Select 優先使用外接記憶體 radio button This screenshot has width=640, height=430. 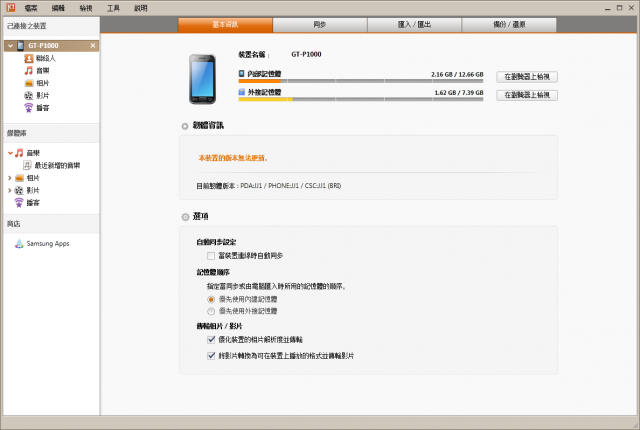pyautogui.click(x=211, y=311)
